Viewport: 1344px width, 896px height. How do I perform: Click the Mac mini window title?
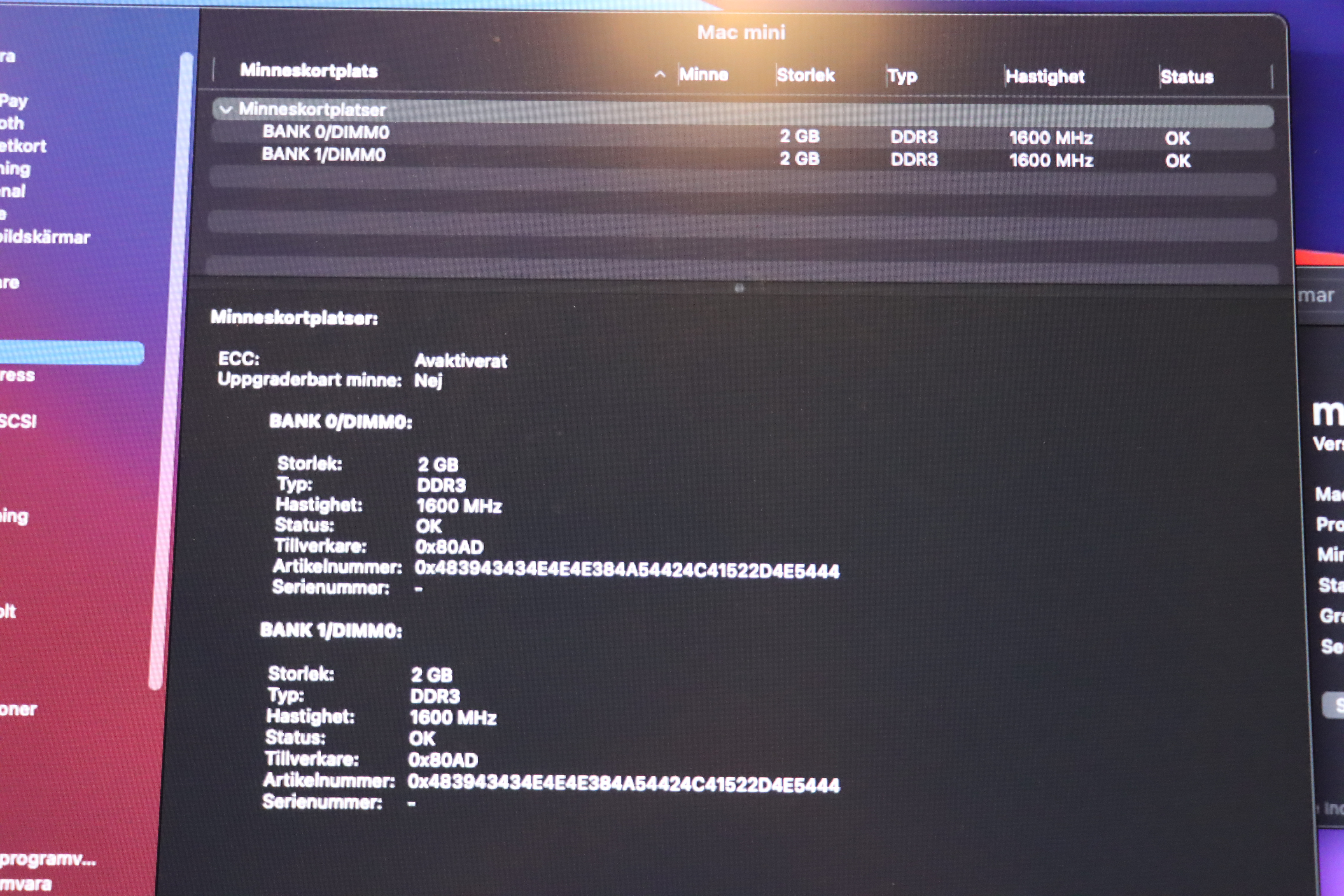click(x=741, y=32)
